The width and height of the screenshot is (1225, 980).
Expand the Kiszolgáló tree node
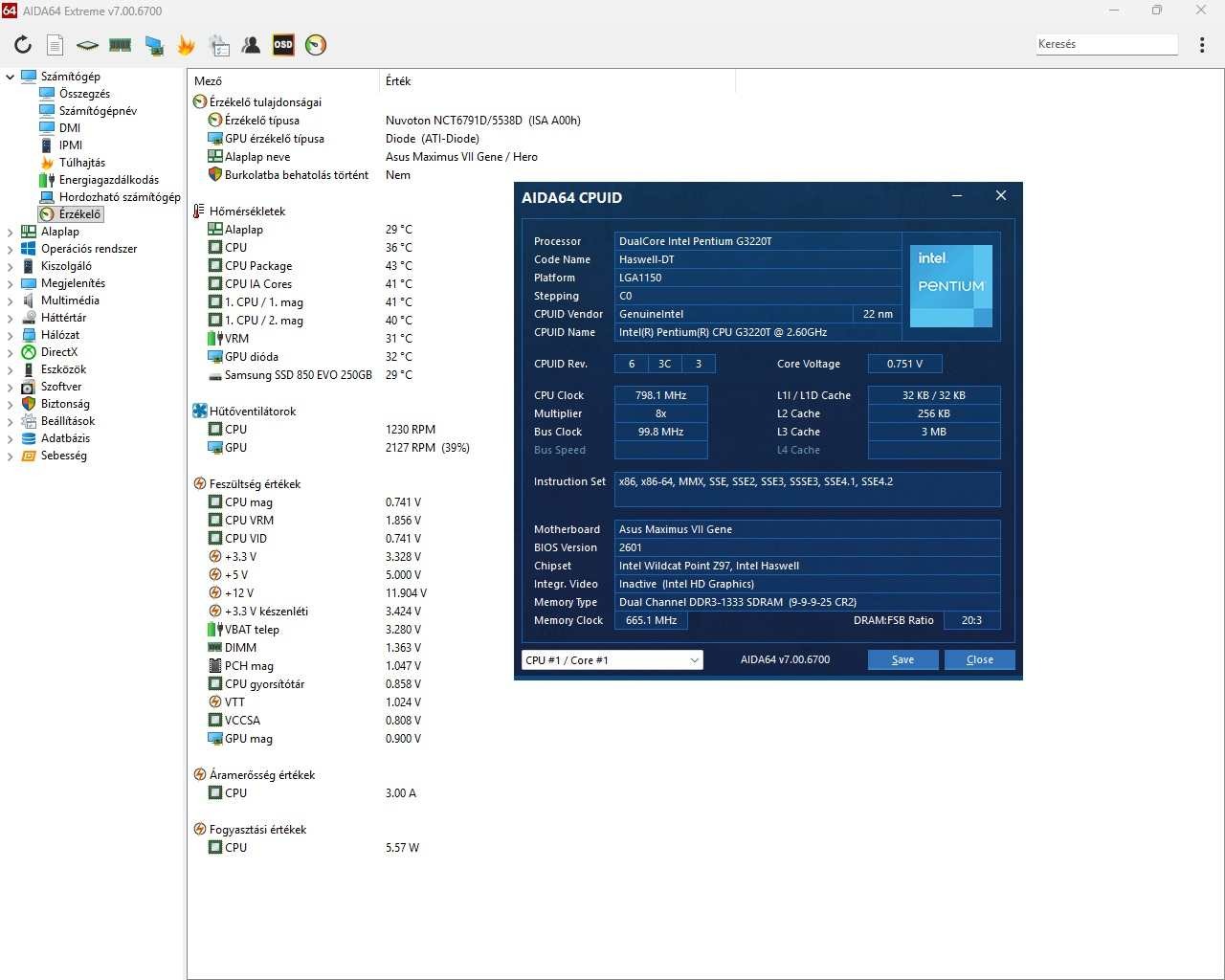(11, 266)
